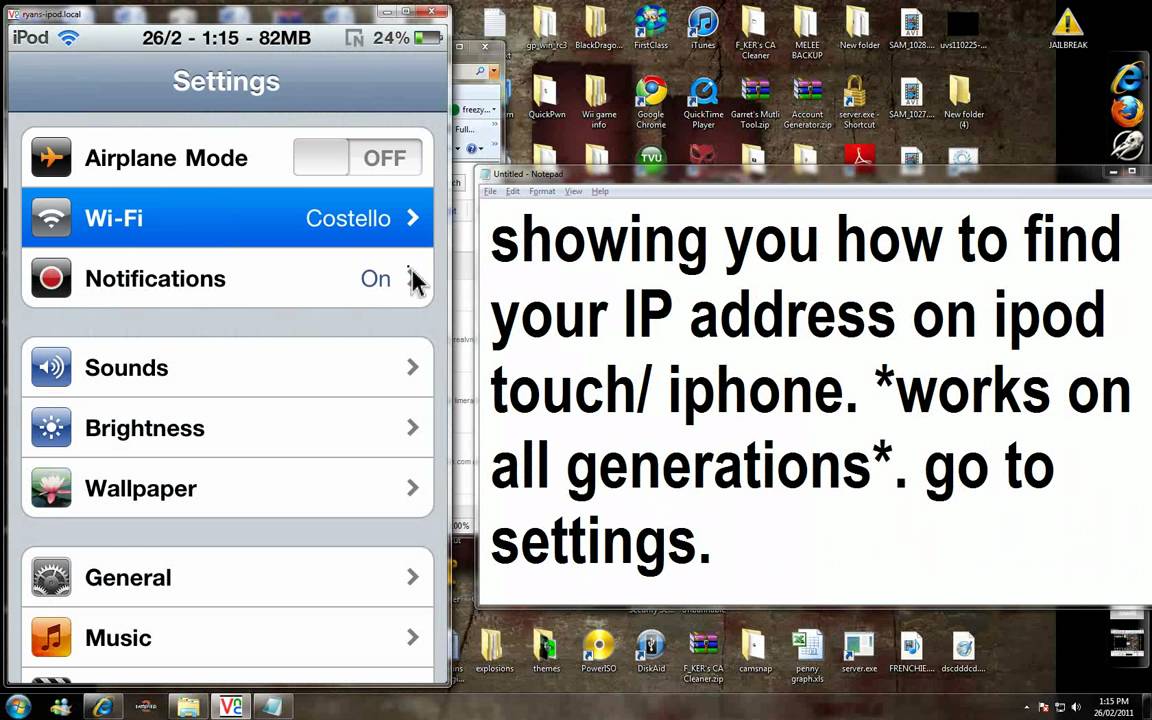Select the FRENCHIE audio file icon
1152x720 pixels.
point(911,651)
